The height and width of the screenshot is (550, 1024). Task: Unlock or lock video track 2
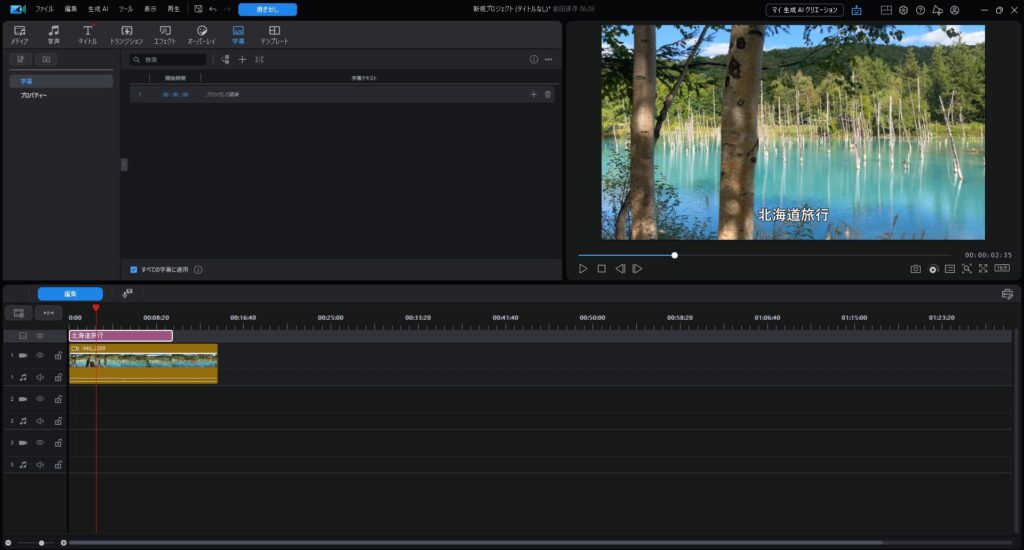point(58,399)
